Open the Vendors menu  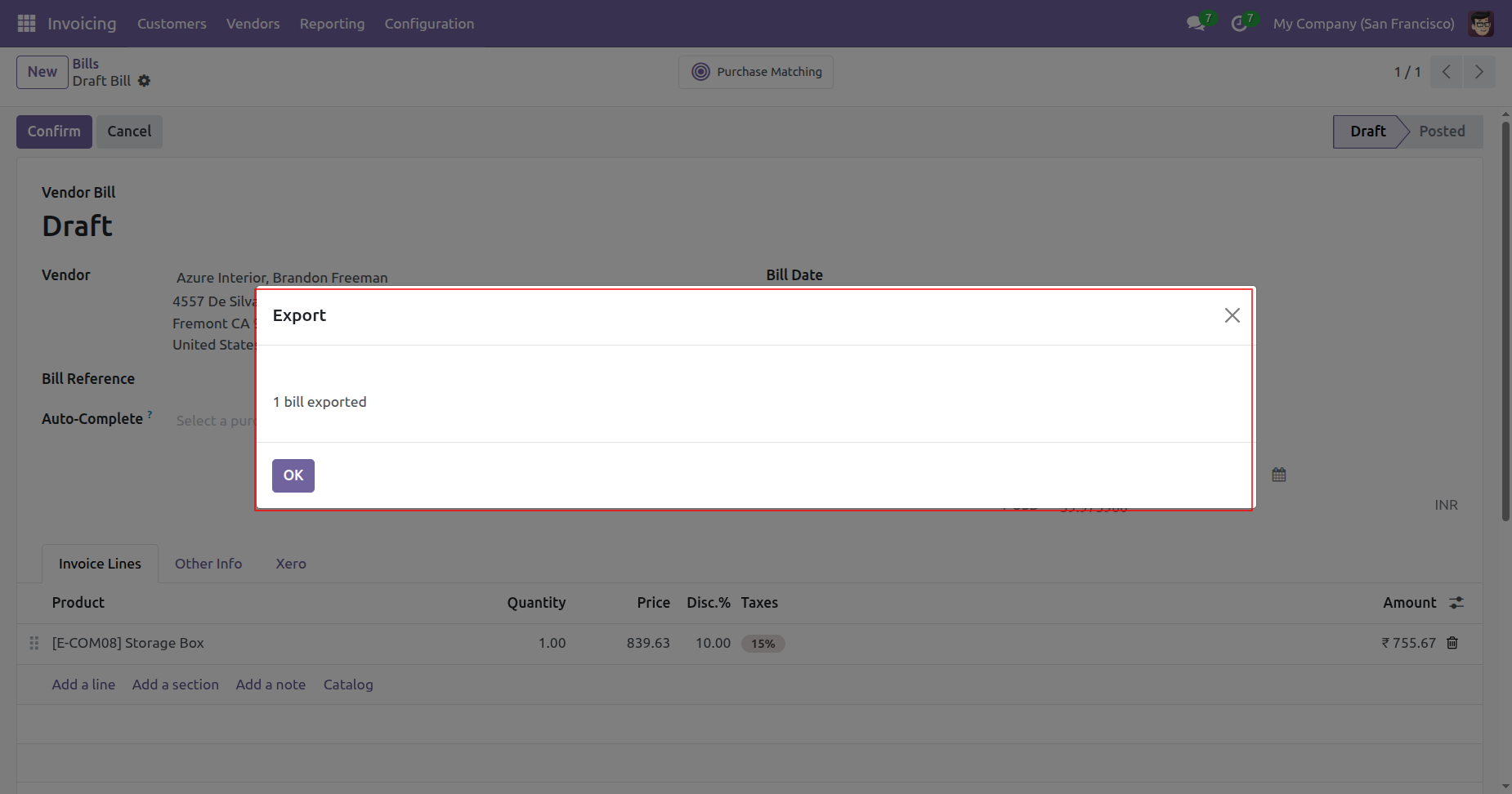click(253, 24)
